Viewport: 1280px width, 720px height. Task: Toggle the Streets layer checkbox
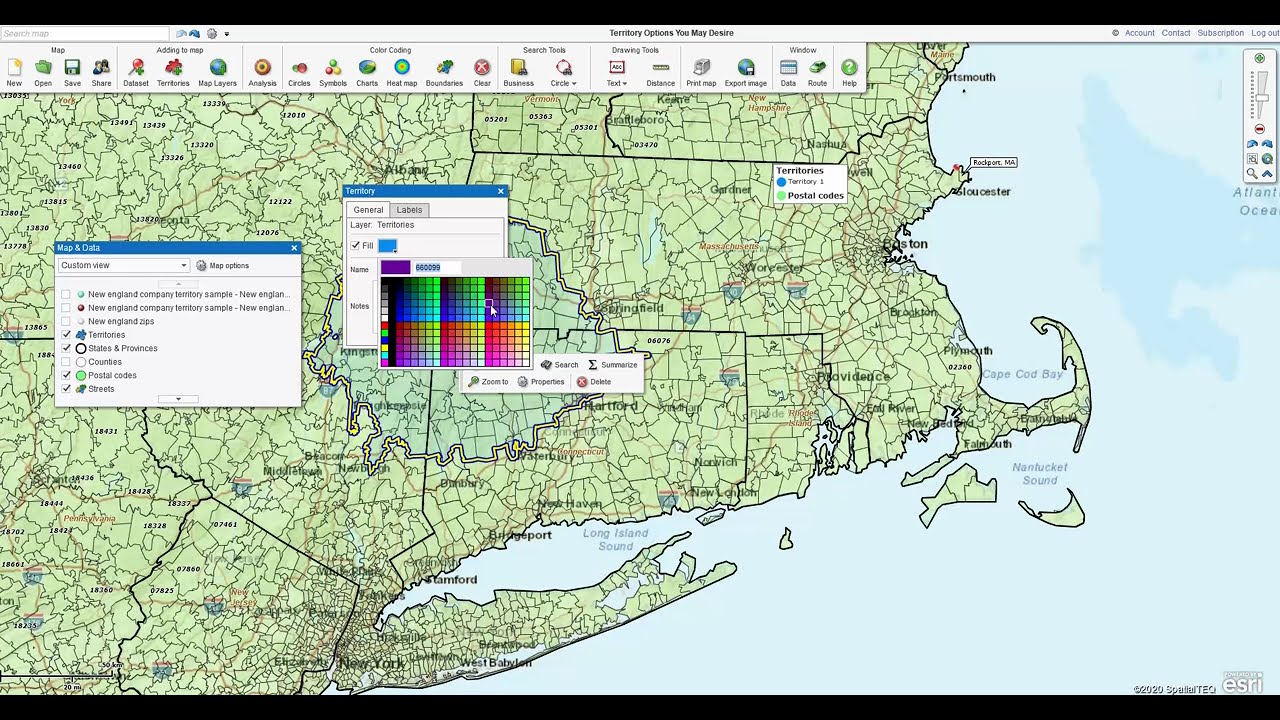[67, 389]
